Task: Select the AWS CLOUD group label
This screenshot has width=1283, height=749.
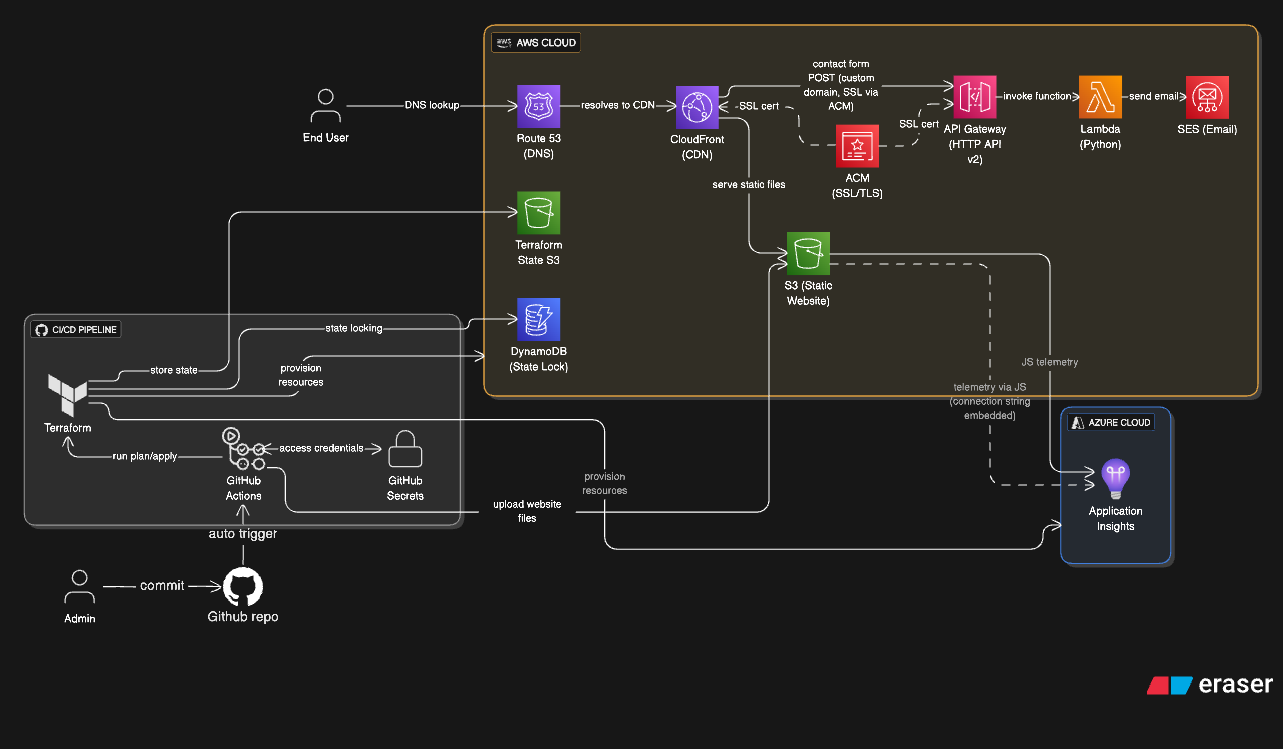Action: [x=536, y=43]
